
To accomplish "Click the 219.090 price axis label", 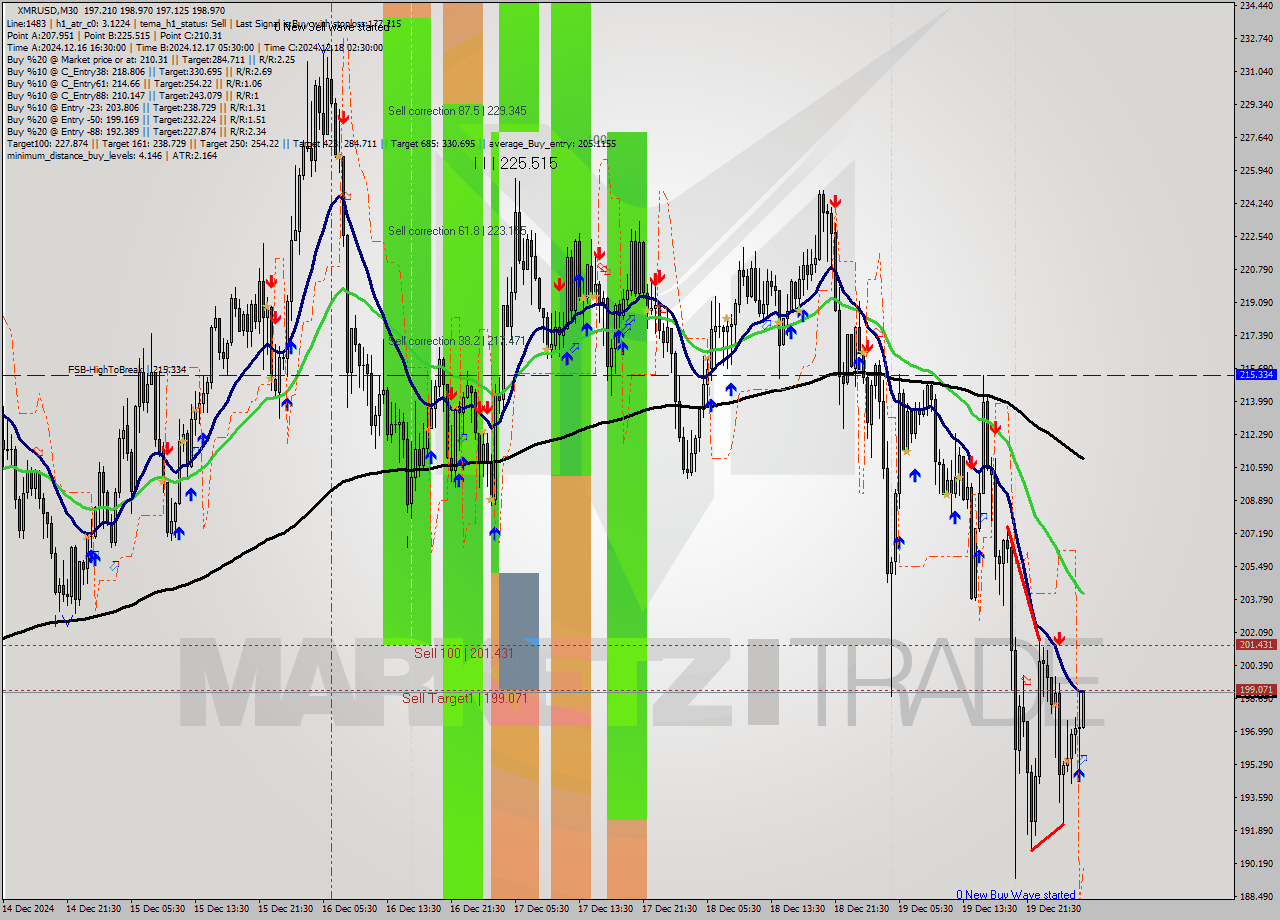I will click(x=1256, y=302).
